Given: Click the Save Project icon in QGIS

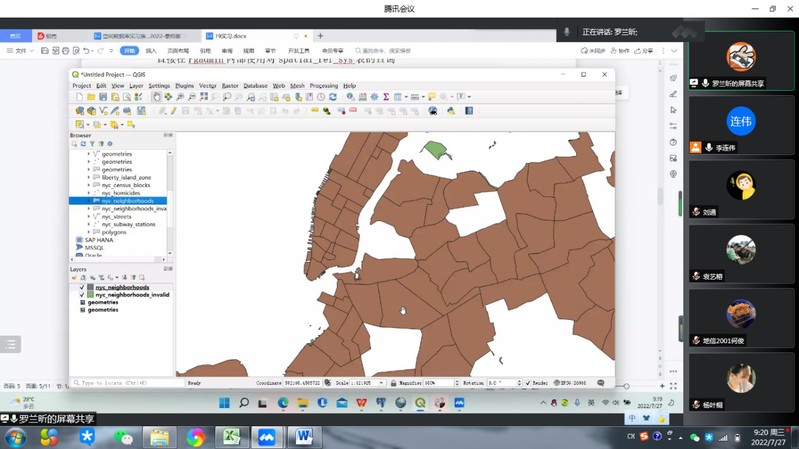Looking at the screenshot, I should (103, 97).
